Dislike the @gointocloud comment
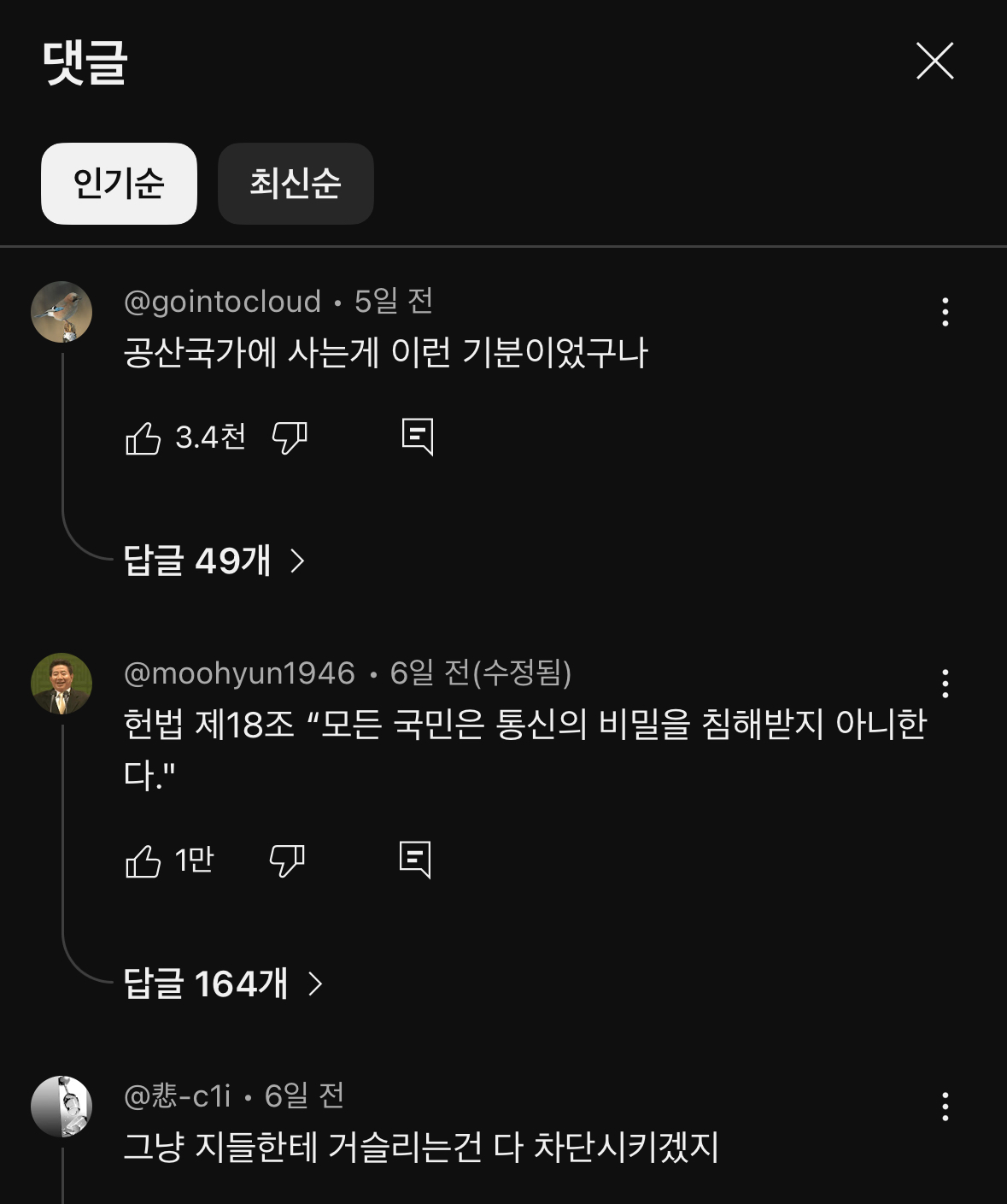The image size is (1007, 1204). click(290, 438)
